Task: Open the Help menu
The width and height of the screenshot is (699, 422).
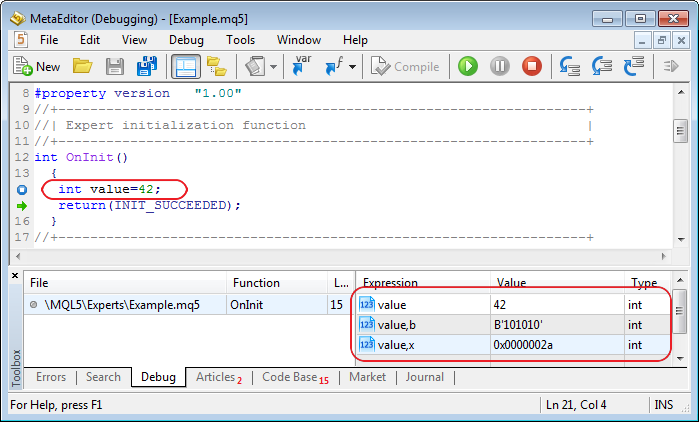Action: 355,40
